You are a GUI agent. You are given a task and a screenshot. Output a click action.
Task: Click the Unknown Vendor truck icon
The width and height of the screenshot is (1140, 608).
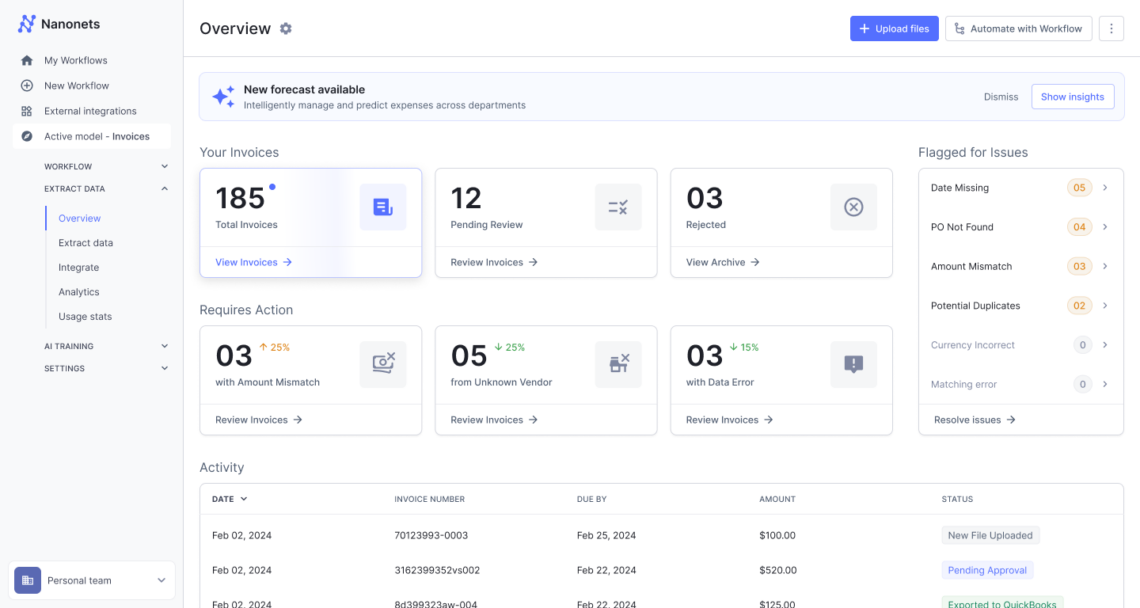[x=618, y=363]
